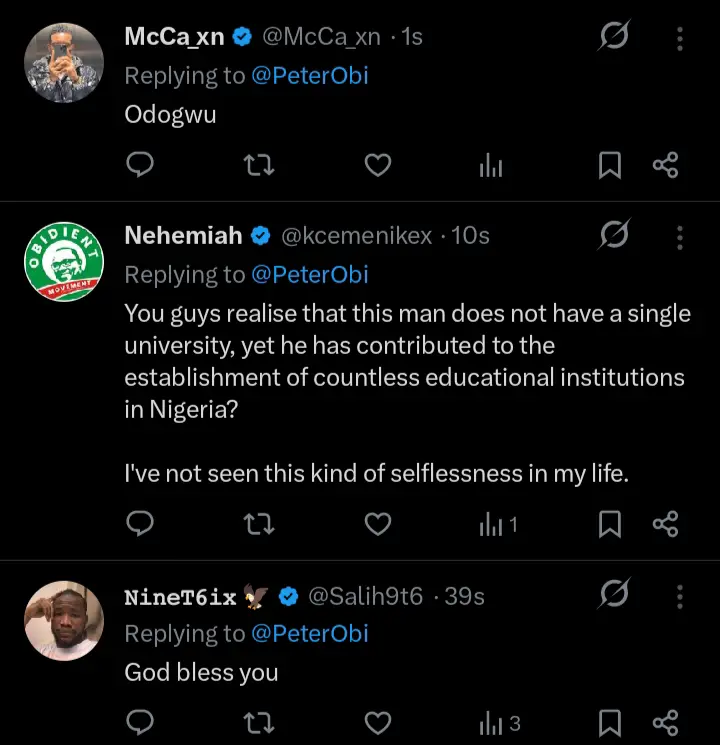This screenshot has width=720, height=745.
Task: Share McCa_xn's reply
Action: tap(666, 165)
